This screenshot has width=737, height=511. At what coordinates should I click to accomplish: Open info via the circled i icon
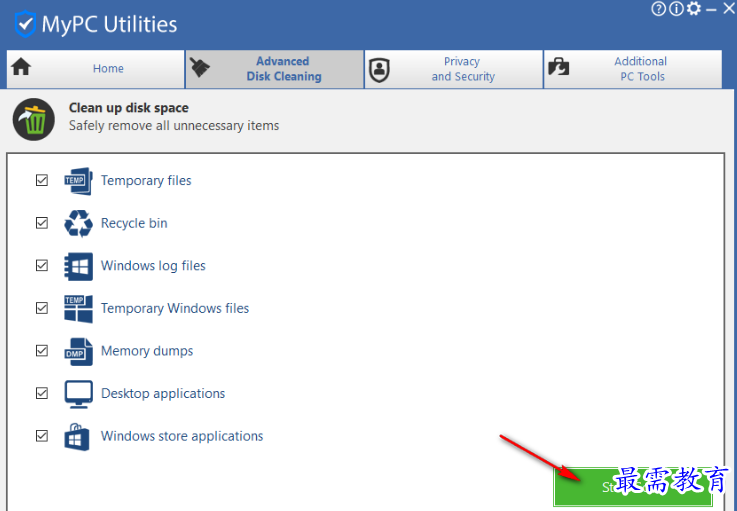[x=676, y=8]
